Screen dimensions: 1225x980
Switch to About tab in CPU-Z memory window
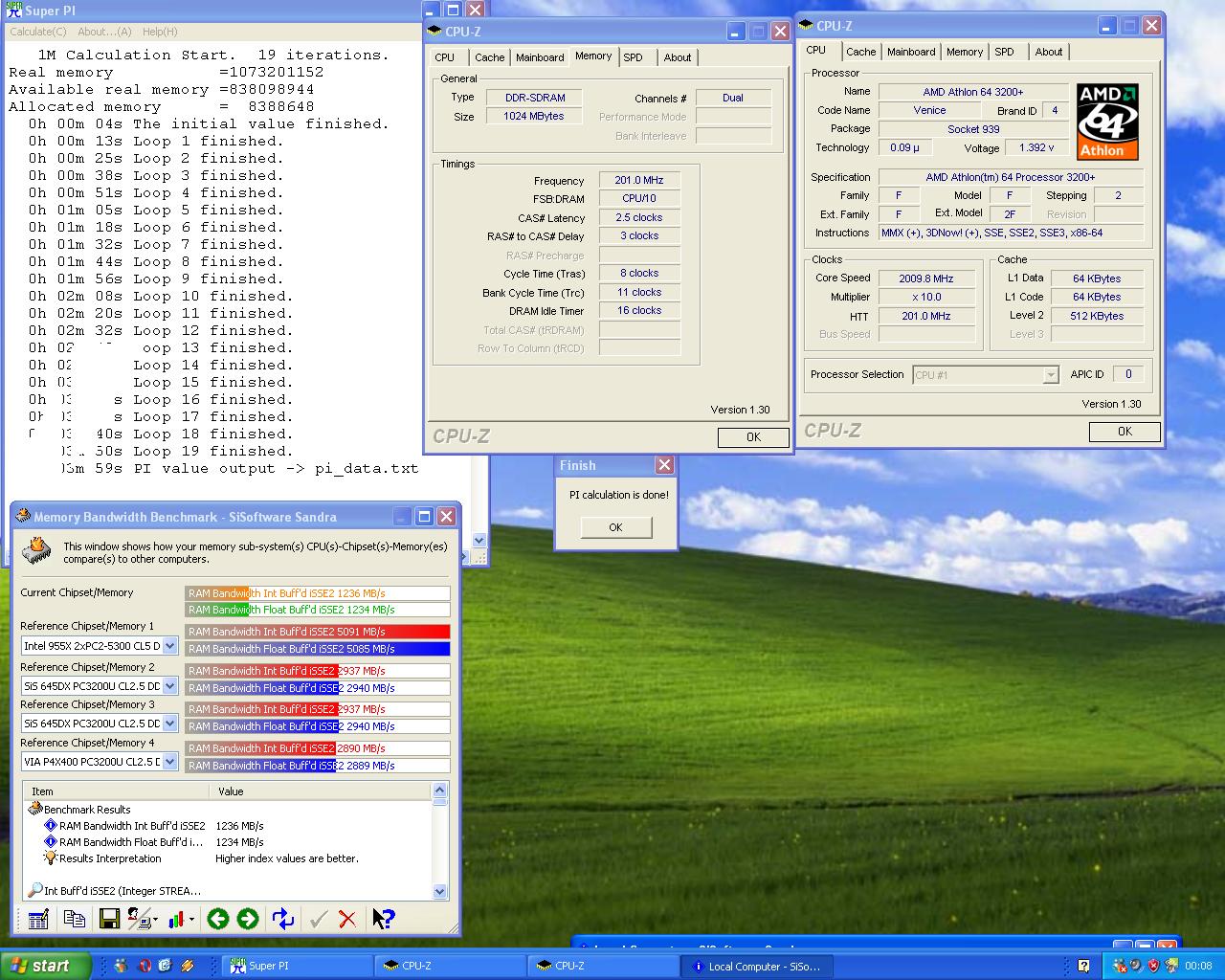(678, 57)
